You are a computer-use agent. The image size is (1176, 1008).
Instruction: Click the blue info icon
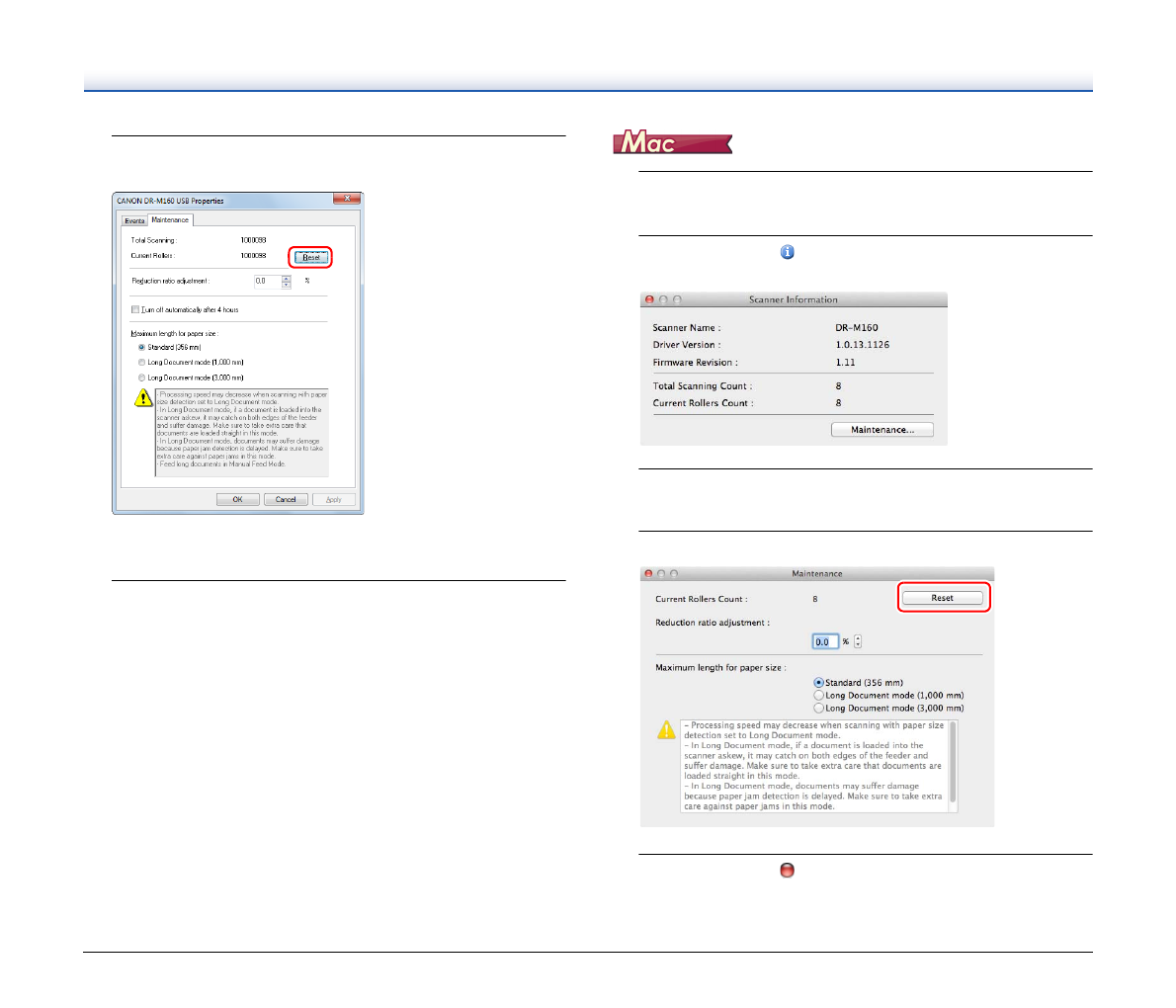[787, 253]
